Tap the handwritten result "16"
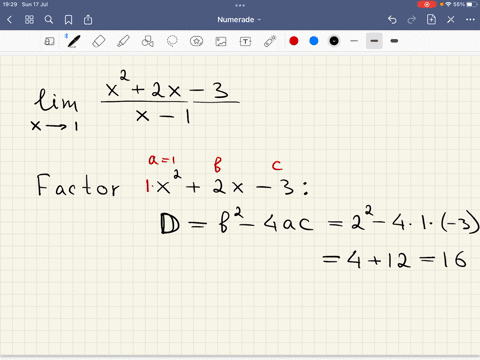Screen dimensions: 480x360 tap(454, 259)
